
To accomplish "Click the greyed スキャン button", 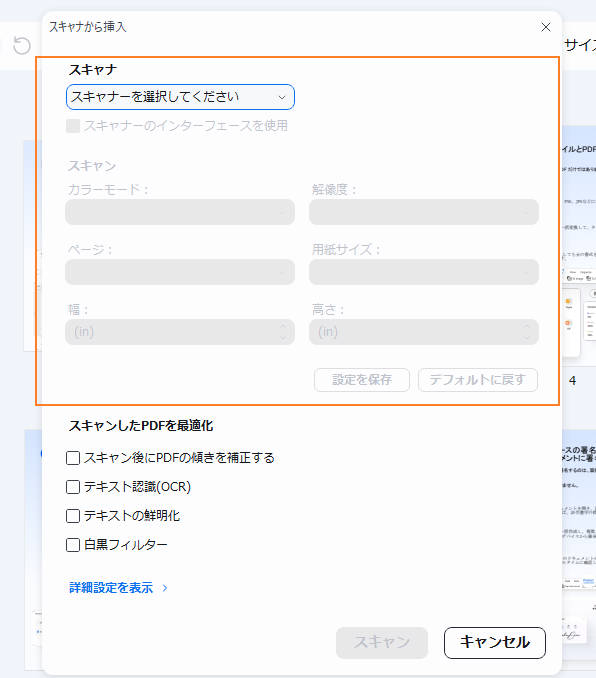I will coord(382,643).
